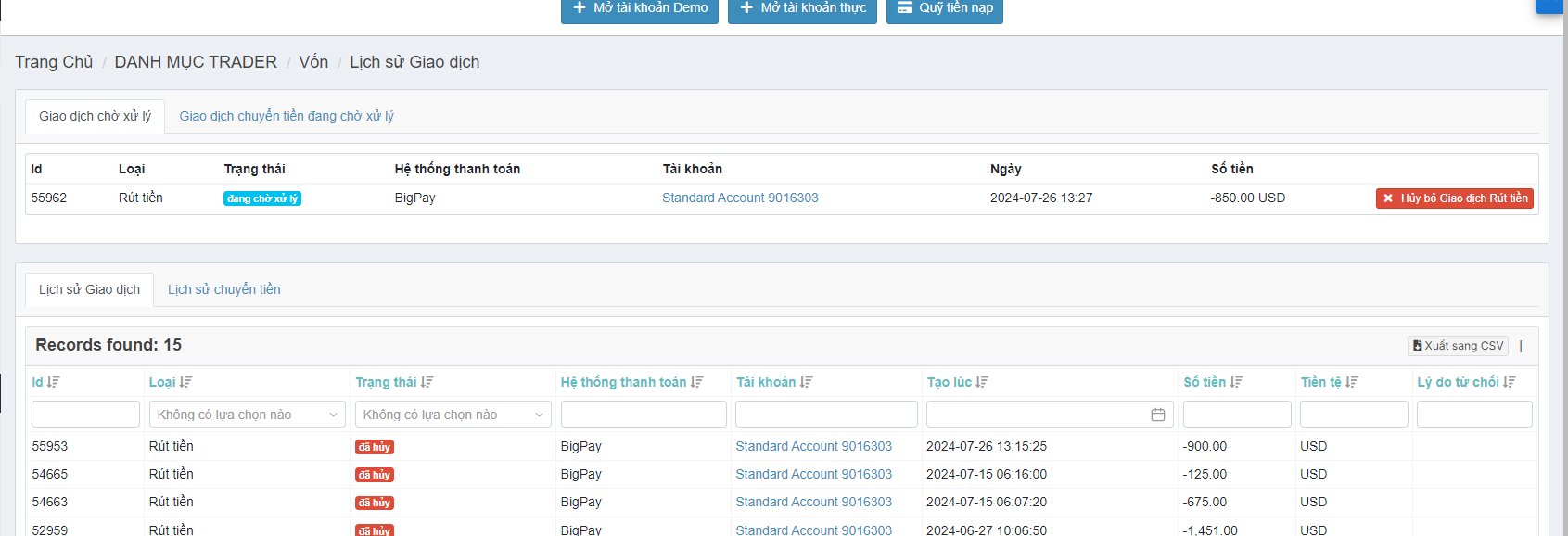The height and width of the screenshot is (536, 1568).
Task: Click the Số tiền filter field
Action: [1237, 415]
